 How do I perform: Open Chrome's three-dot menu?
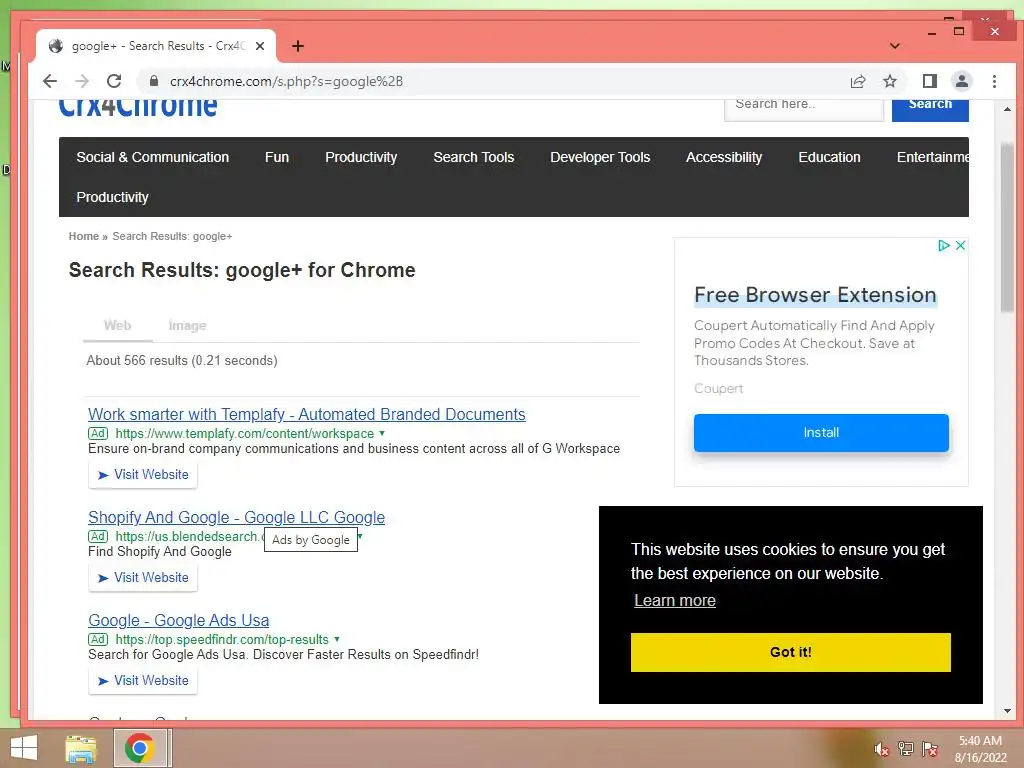pos(994,81)
